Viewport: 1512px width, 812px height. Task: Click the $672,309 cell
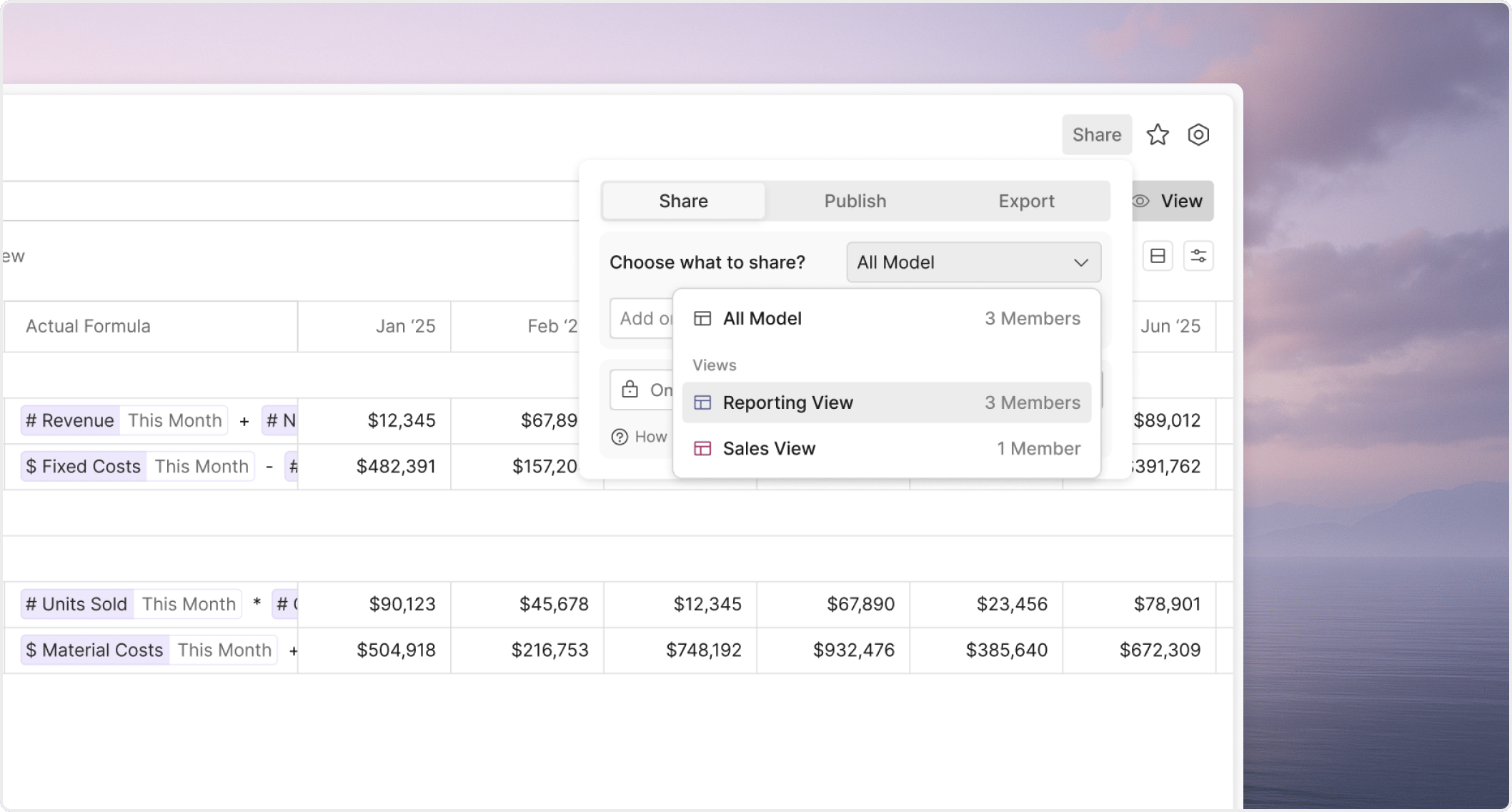click(x=1139, y=650)
